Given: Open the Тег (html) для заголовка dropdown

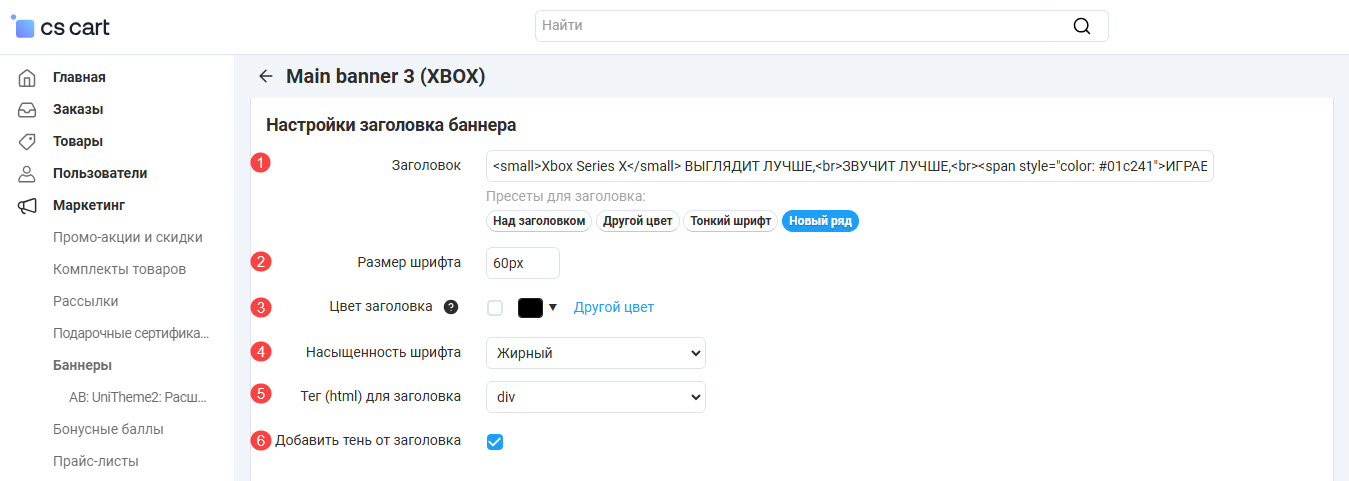Looking at the screenshot, I should click(x=596, y=397).
